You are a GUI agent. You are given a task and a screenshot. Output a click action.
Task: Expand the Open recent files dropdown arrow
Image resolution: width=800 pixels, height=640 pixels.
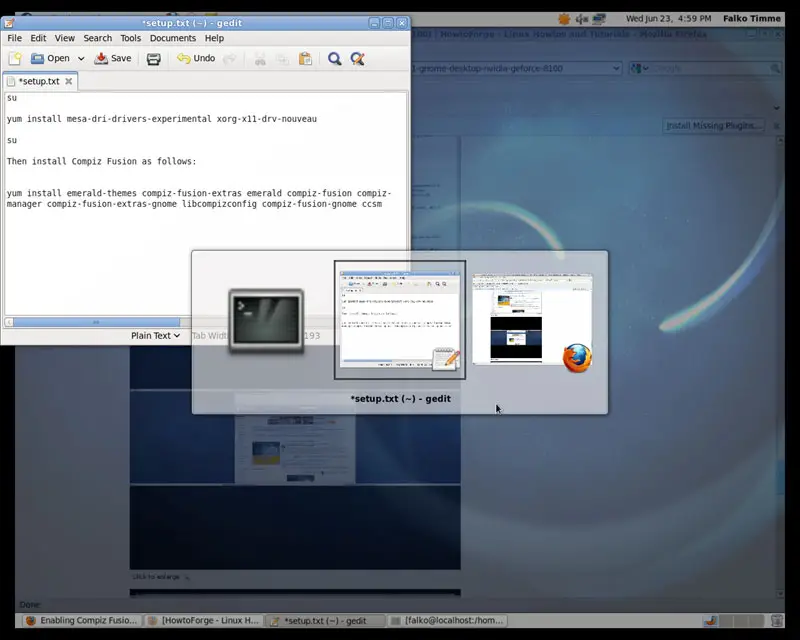click(x=80, y=59)
